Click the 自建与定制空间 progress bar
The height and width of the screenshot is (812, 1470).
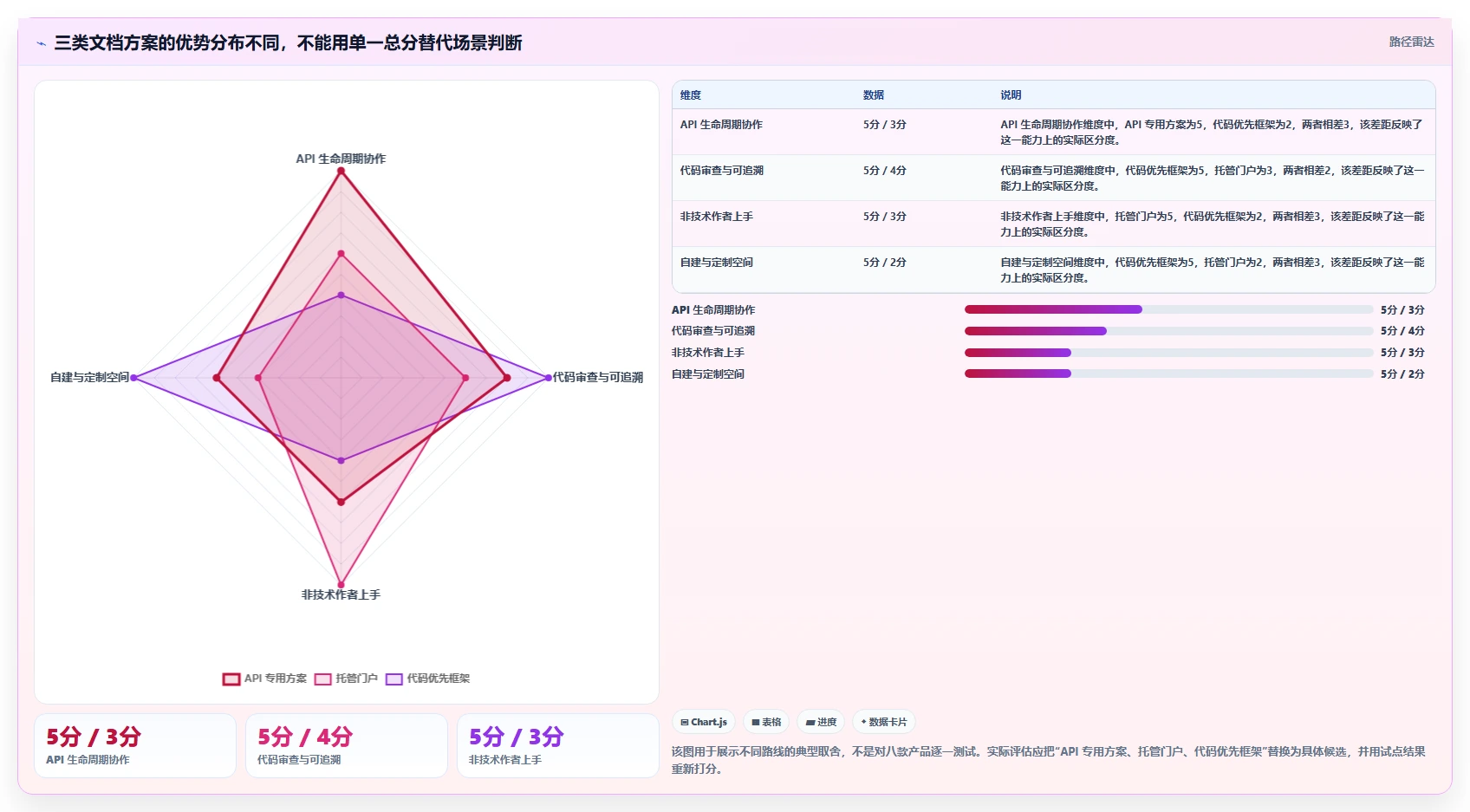click(1169, 374)
